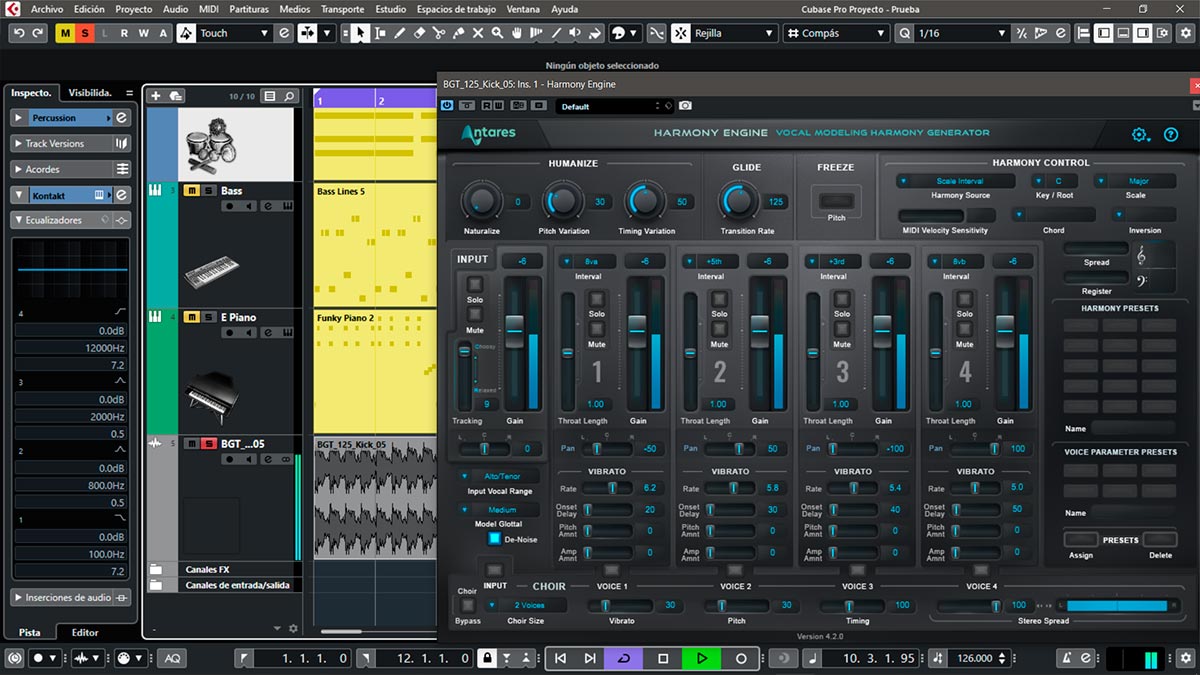Image resolution: width=1200 pixels, height=675 pixels.
Task: Open the 1/16 quantize preset dropdown
Action: 961,33
